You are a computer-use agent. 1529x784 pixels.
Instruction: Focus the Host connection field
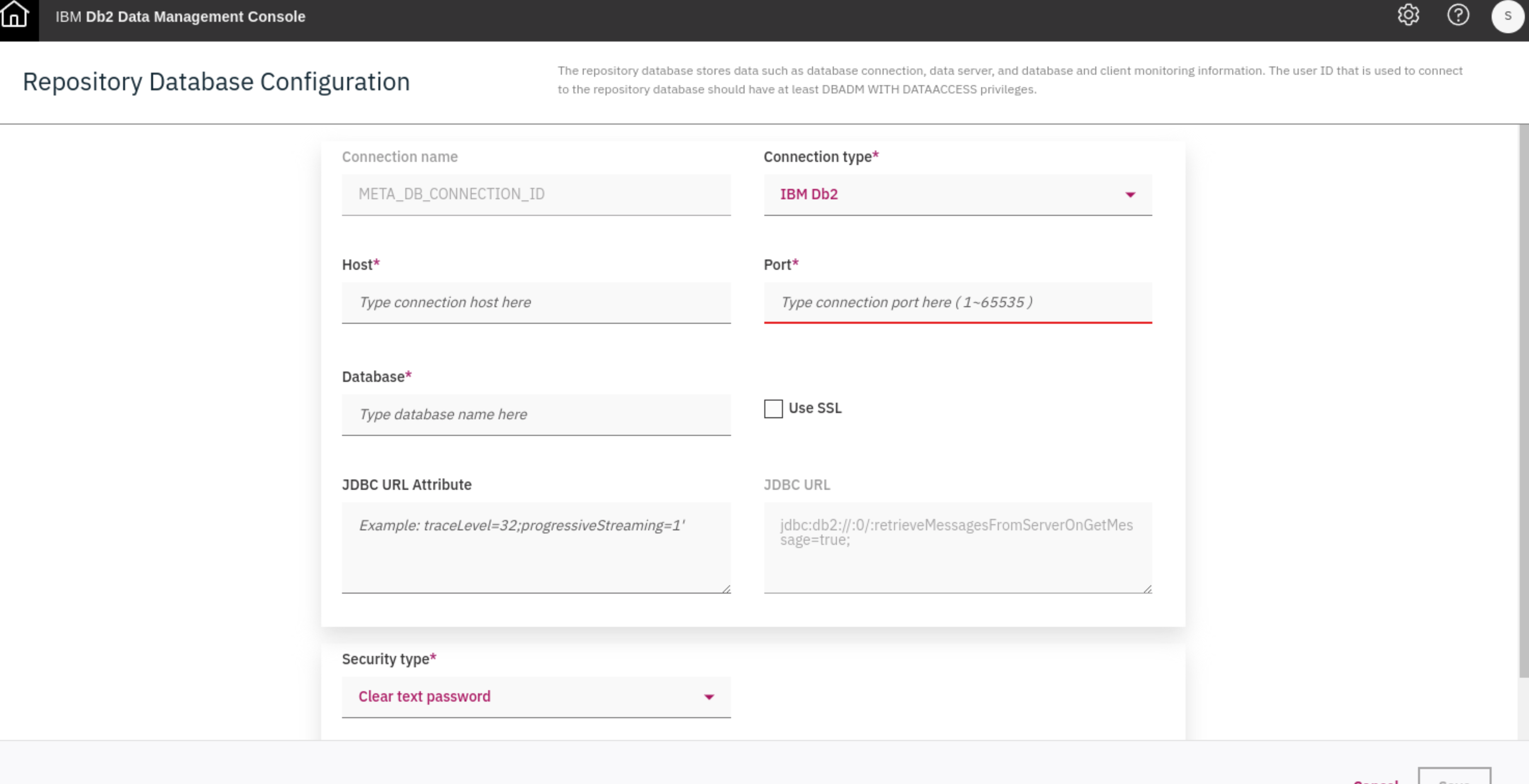[536, 303]
